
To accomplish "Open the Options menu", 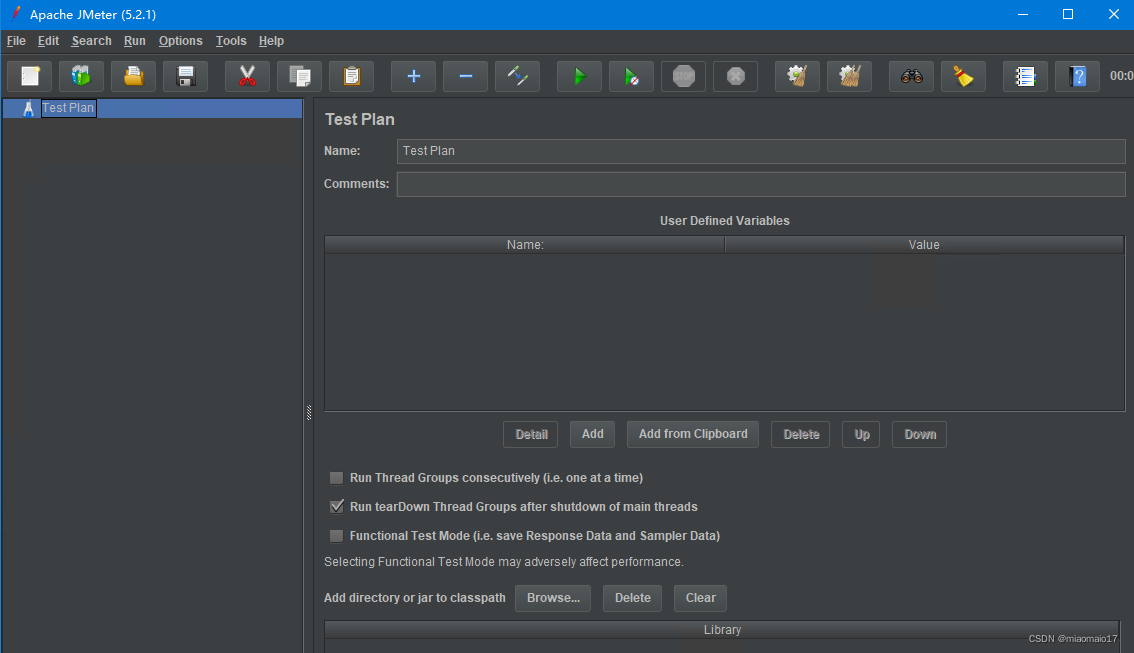I will point(181,40).
